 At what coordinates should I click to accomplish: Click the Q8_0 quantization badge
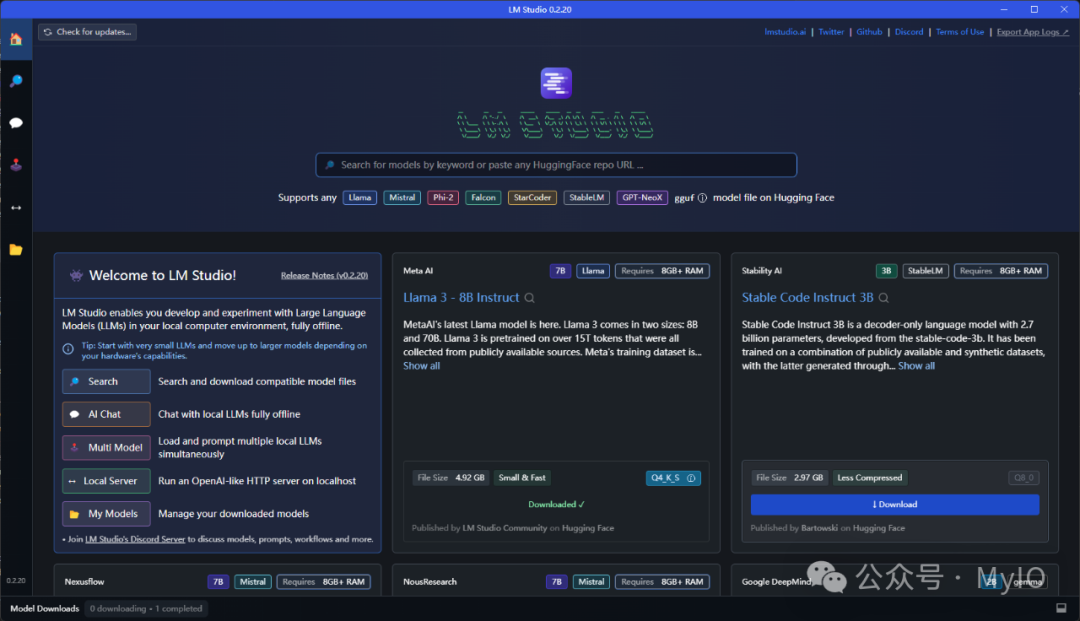coord(1024,478)
